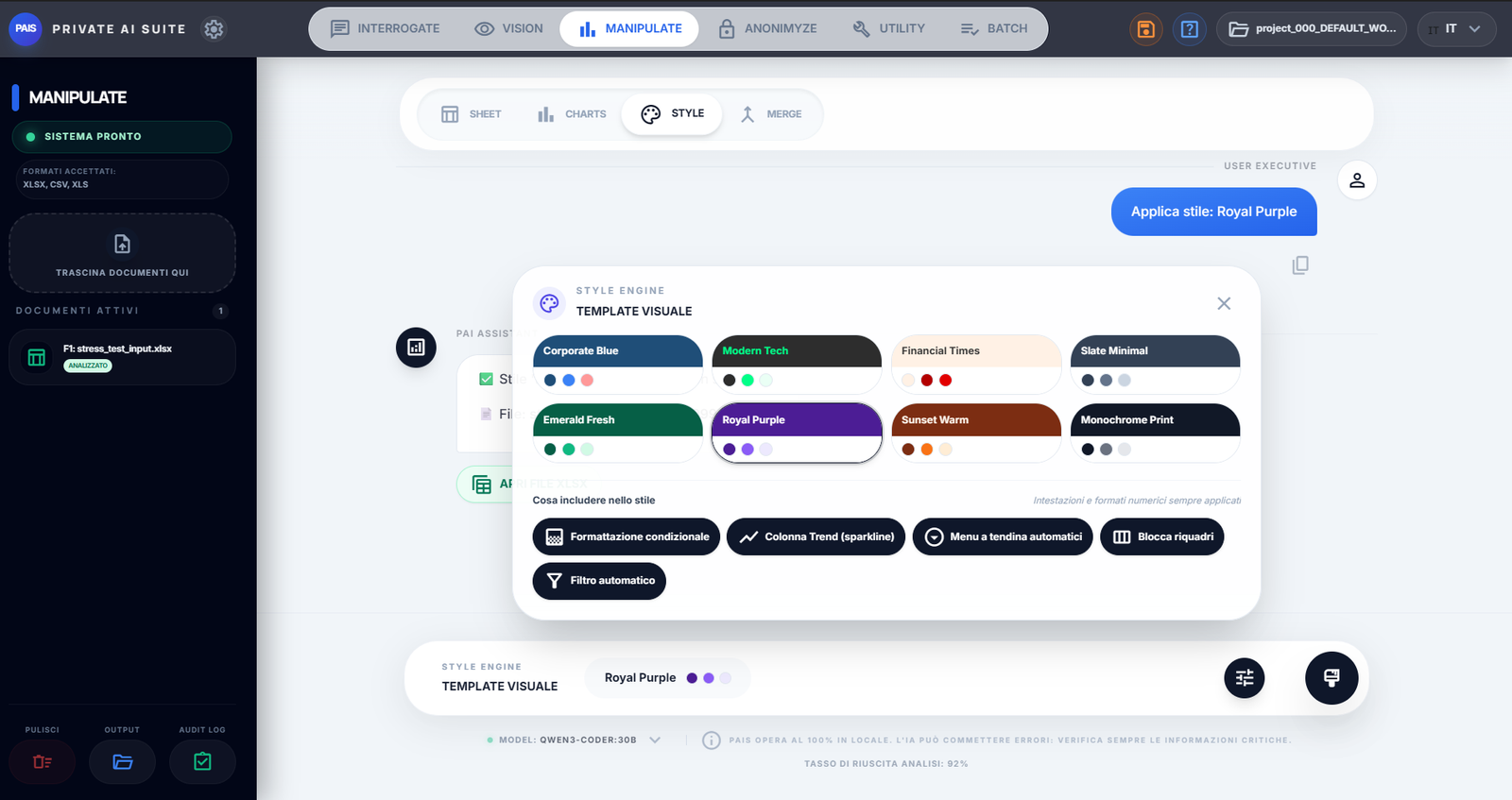Toggle Filtro automatico option
The height and width of the screenshot is (800, 1512).
click(x=599, y=581)
